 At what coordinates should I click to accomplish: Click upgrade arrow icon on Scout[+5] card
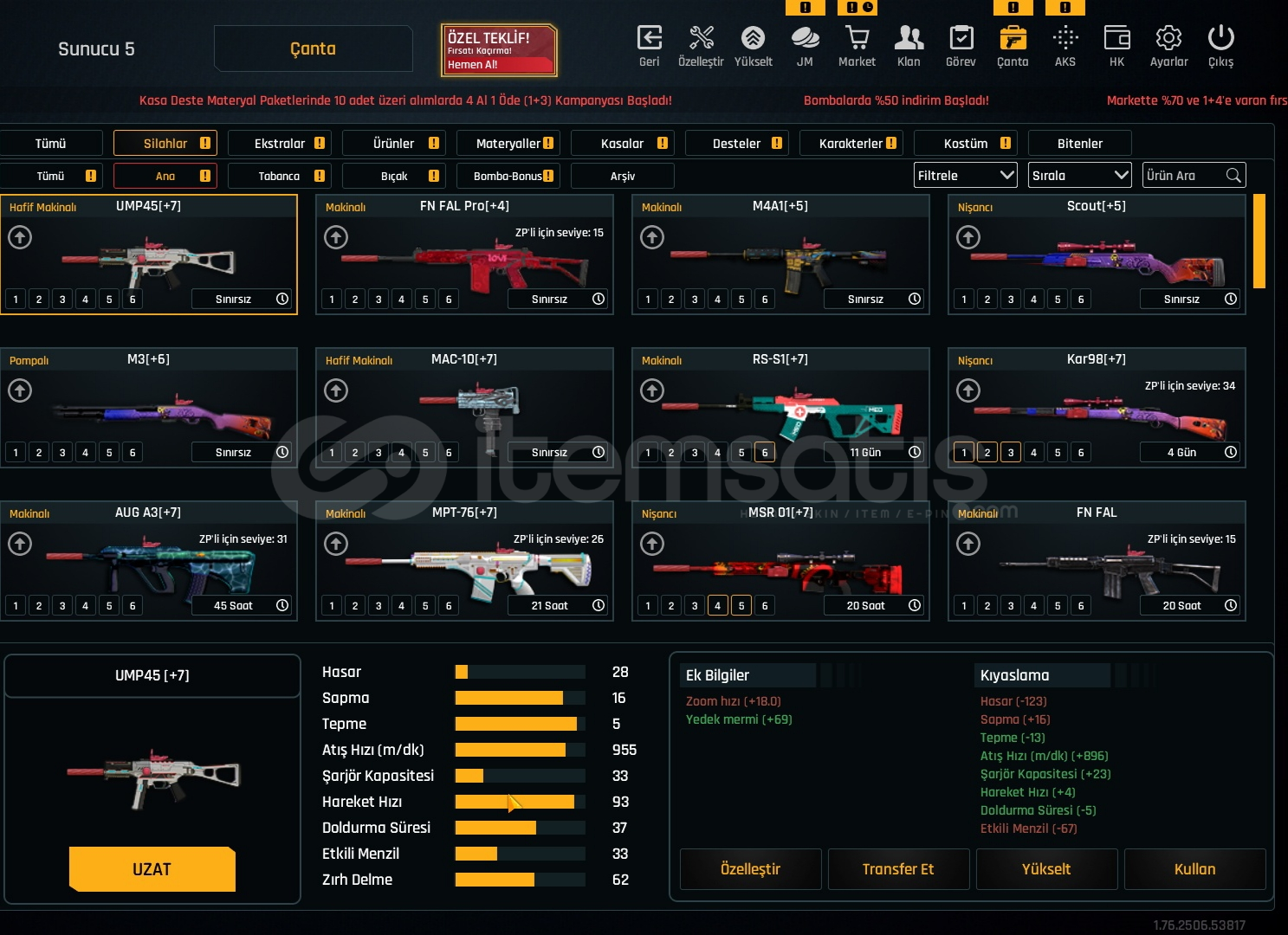(x=968, y=237)
